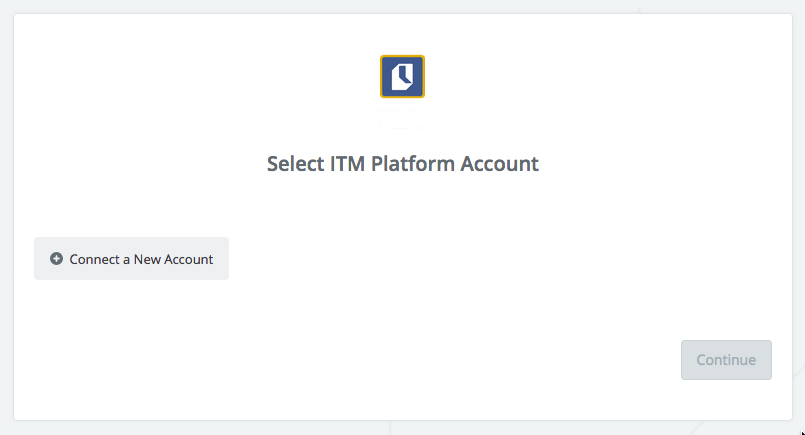Select the white clock-page shape inside the logo
Viewport: 805px width, 435px height.
(x=402, y=77)
